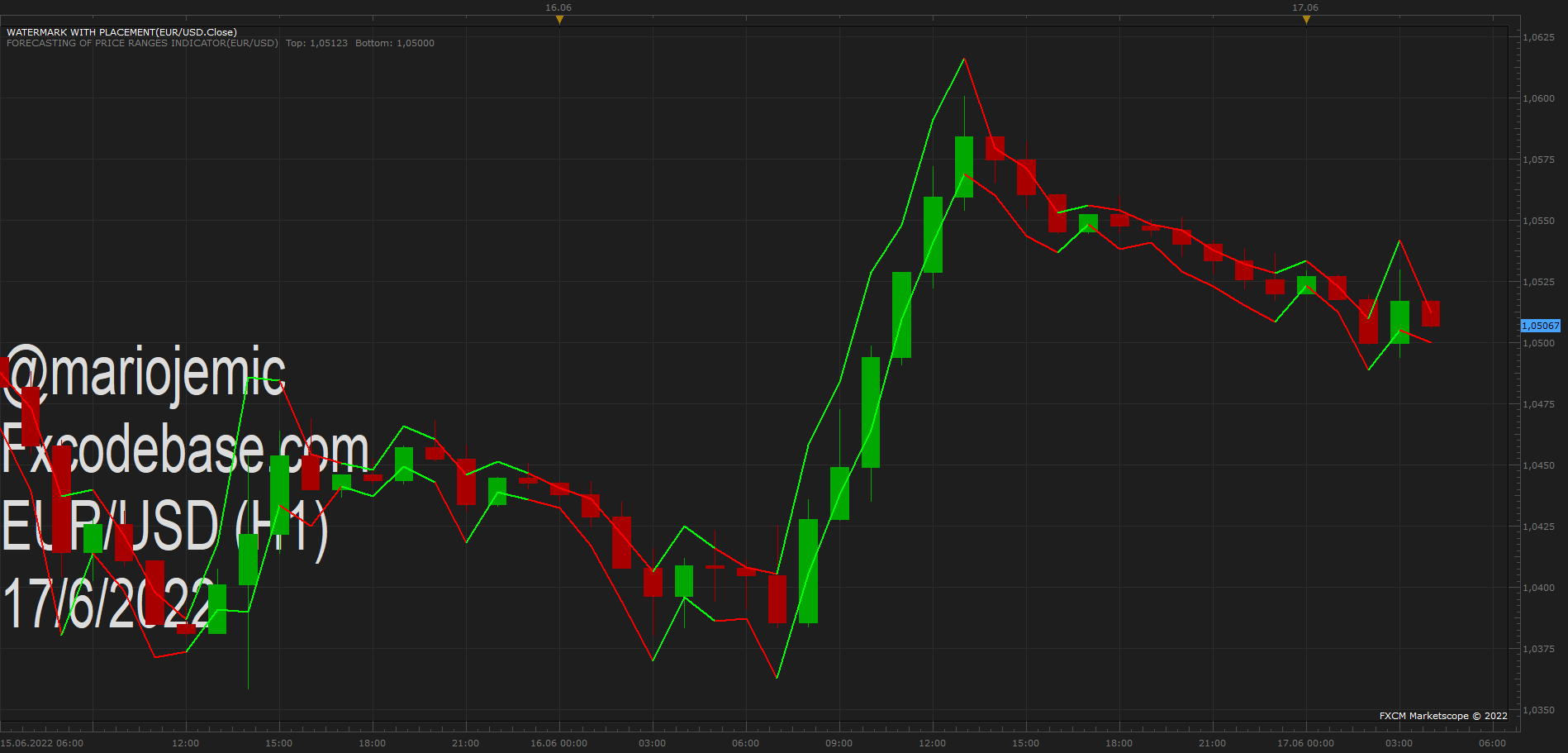This screenshot has height=753, width=1568.
Task: Select the FORECASTING OF PRICE RANGES INDICATOR label
Action: [x=142, y=43]
